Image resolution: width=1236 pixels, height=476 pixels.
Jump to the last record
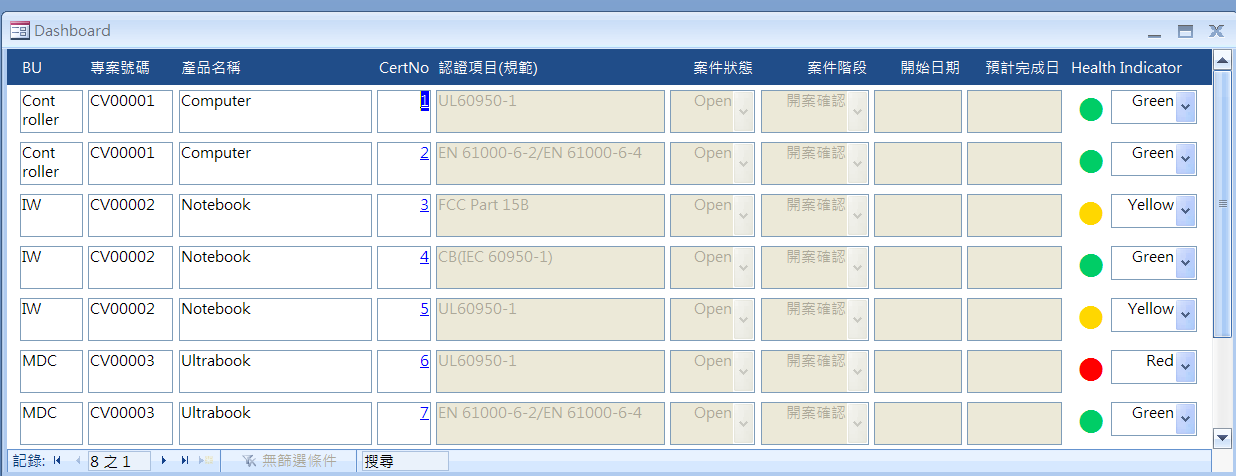tap(185, 461)
